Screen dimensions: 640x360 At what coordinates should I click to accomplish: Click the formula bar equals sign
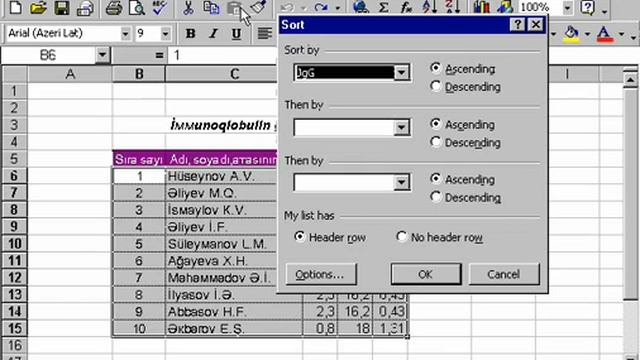tap(159, 55)
